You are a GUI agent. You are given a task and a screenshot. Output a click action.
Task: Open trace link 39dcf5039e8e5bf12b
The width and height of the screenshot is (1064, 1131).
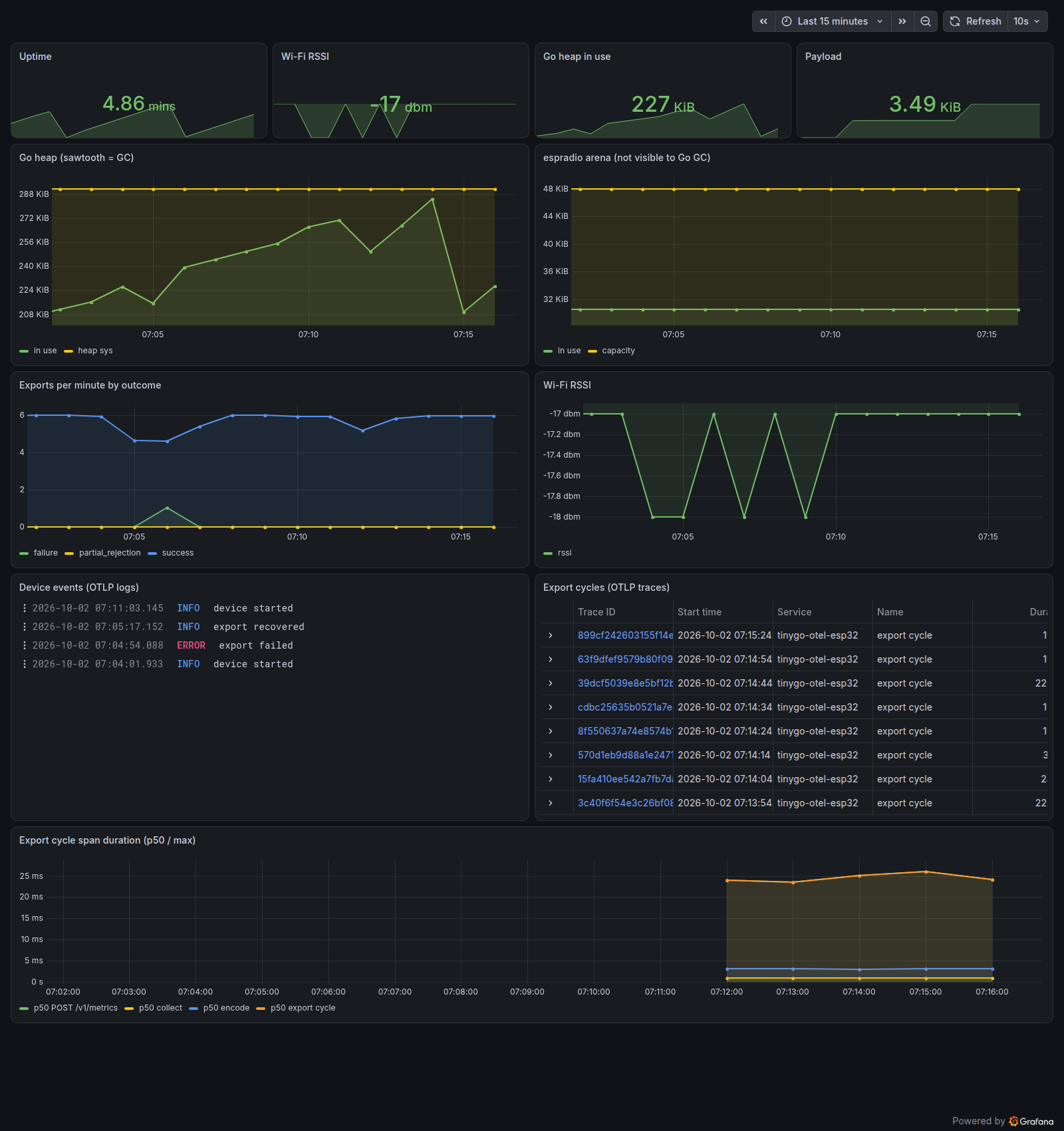click(x=625, y=683)
